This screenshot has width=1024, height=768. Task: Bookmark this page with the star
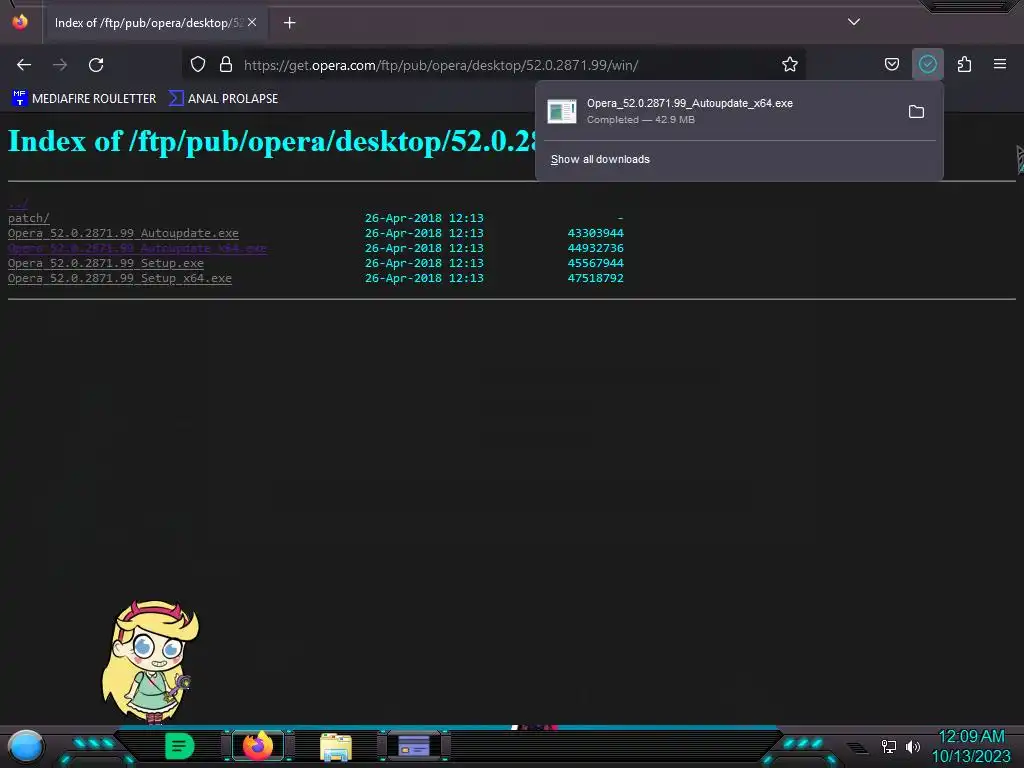tap(790, 65)
